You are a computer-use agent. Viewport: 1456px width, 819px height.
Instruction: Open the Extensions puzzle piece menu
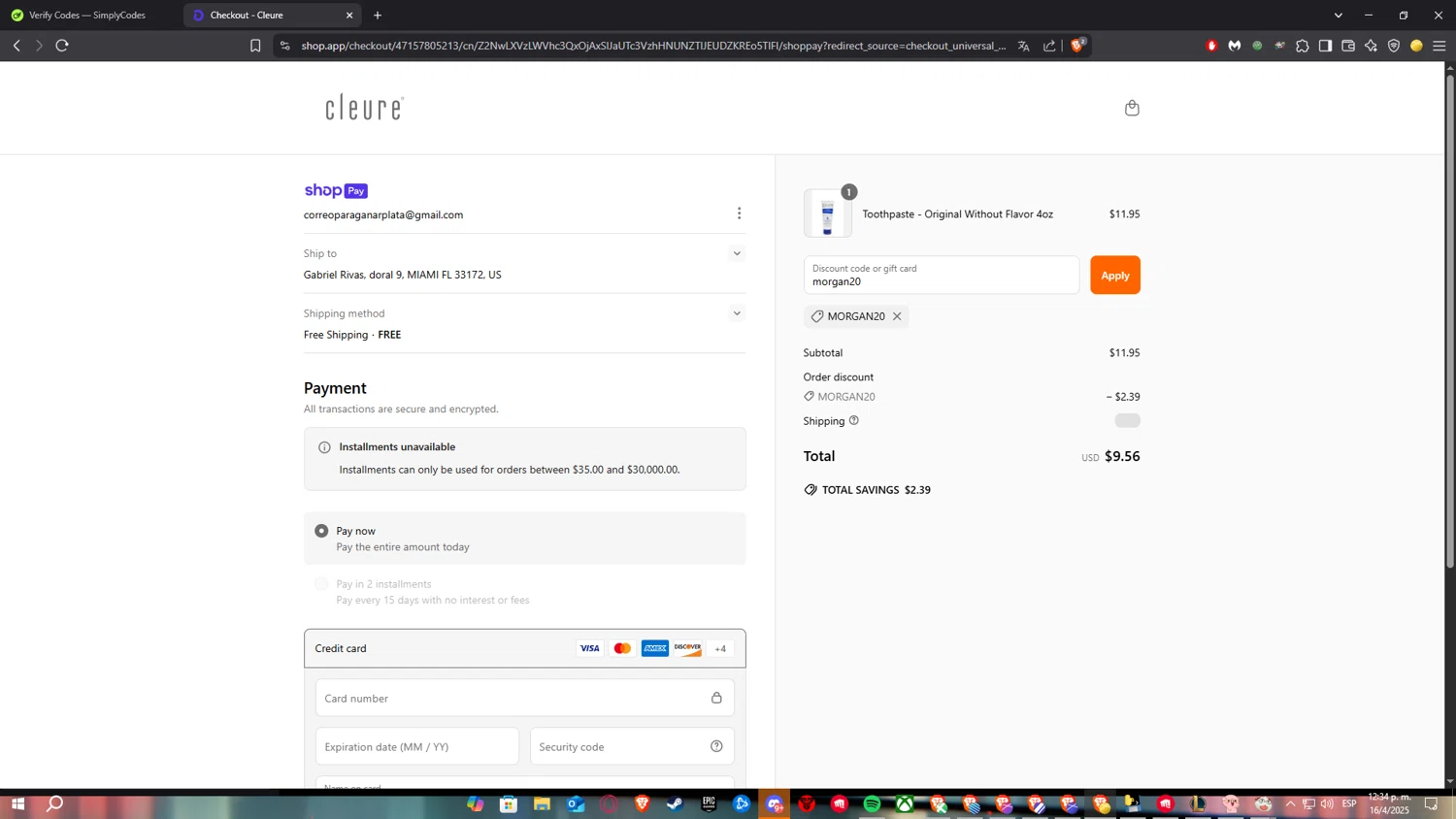click(x=1303, y=46)
